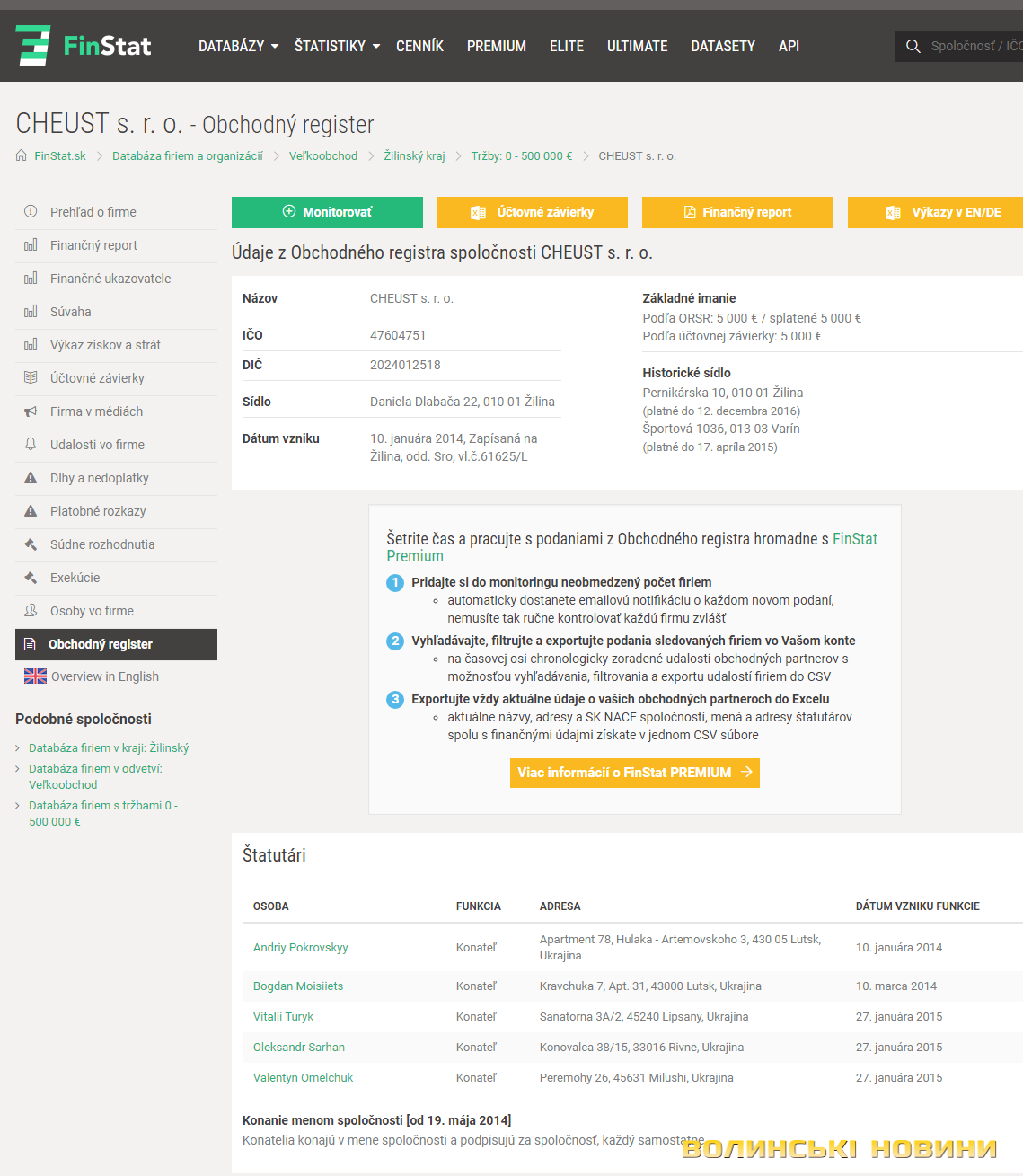Viewport: 1023px width, 1176px height.
Task: Select Súvaha in the sidebar
Action: [71, 312]
